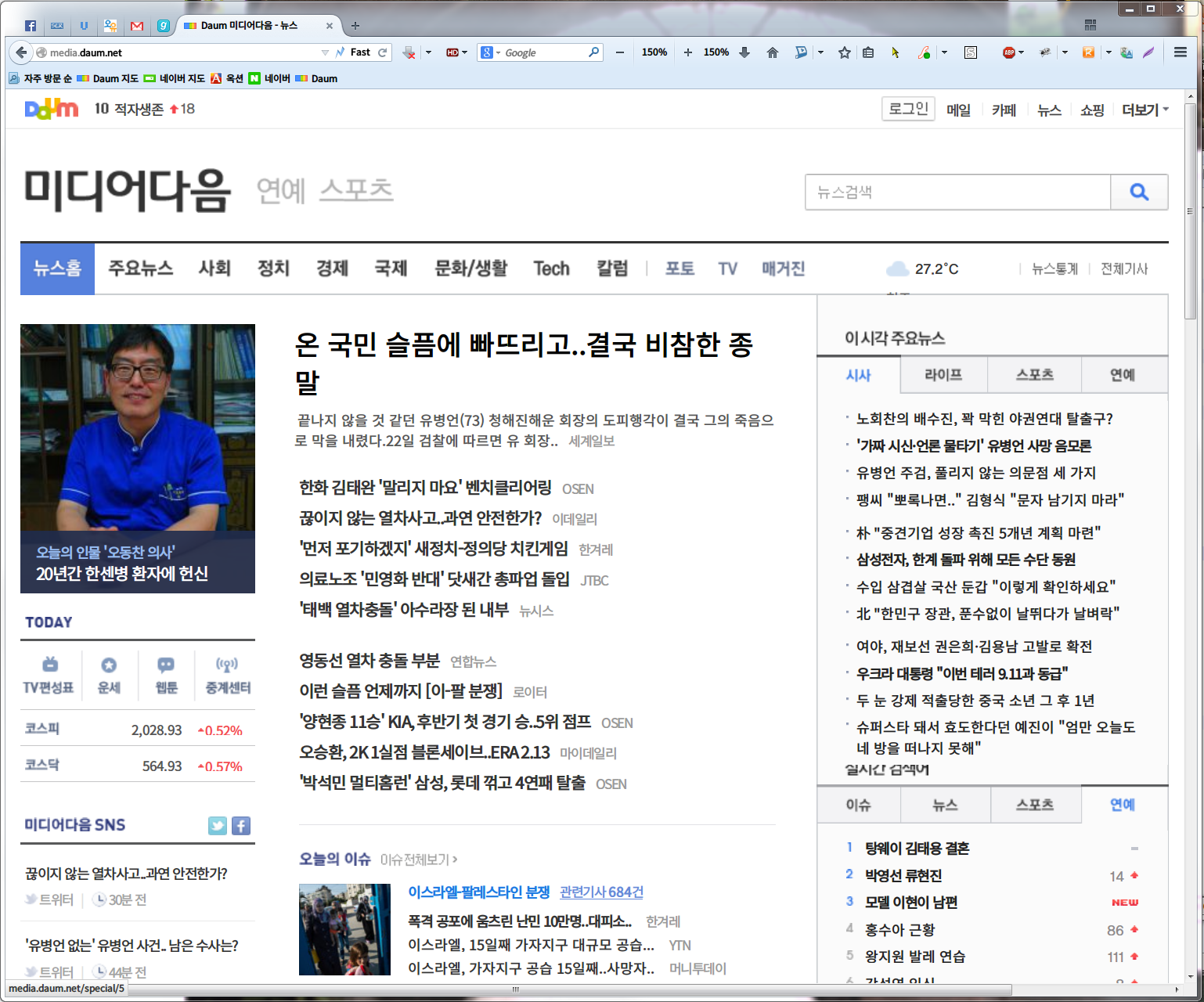Open the TV편성표 icon under TODAY
The height and width of the screenshot is (1002, 1204).
[x=49, y=676]
